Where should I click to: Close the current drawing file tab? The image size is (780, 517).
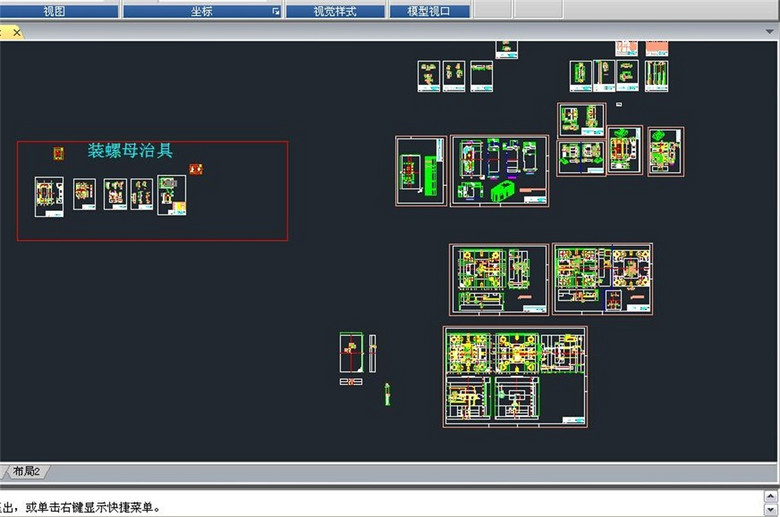click(x=17, y=32)
